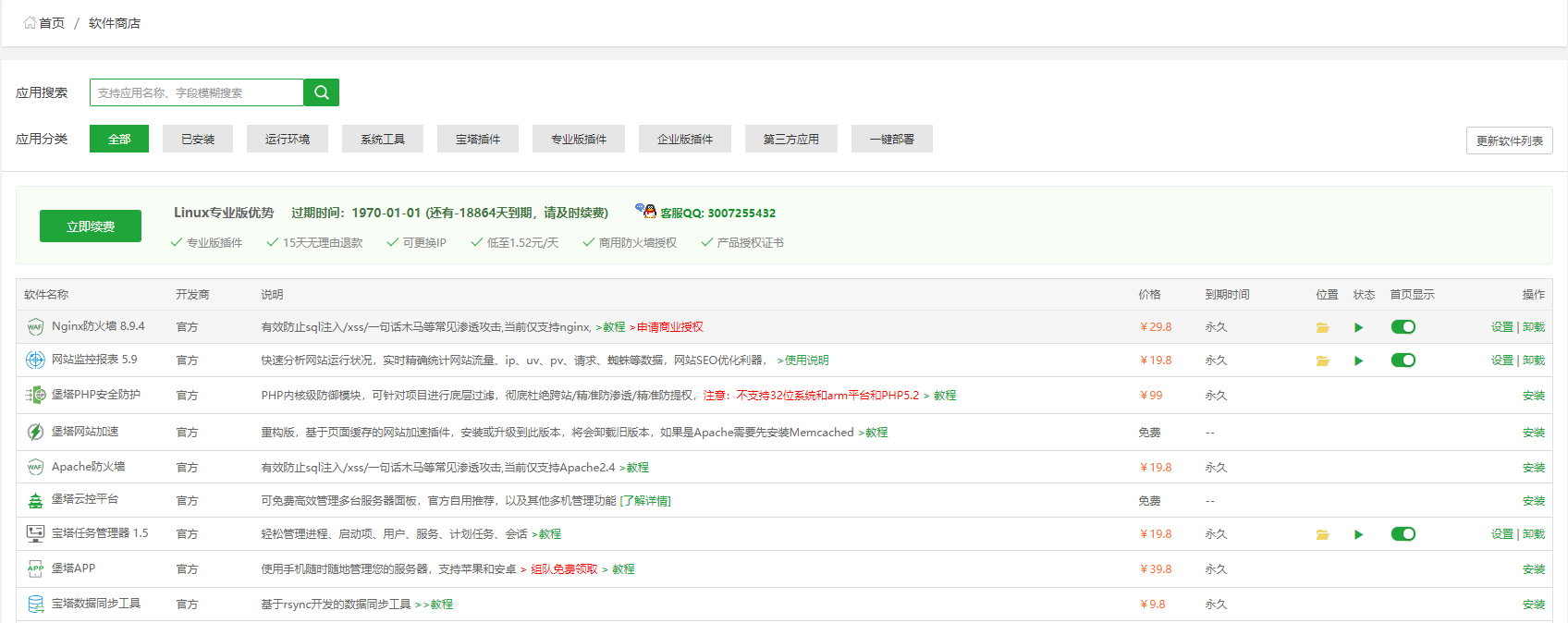The height and width of the screenshot is (623, 1568).
Task: Click the ¥39.8 price for 堡塔APP
Action: [1156, 569]
